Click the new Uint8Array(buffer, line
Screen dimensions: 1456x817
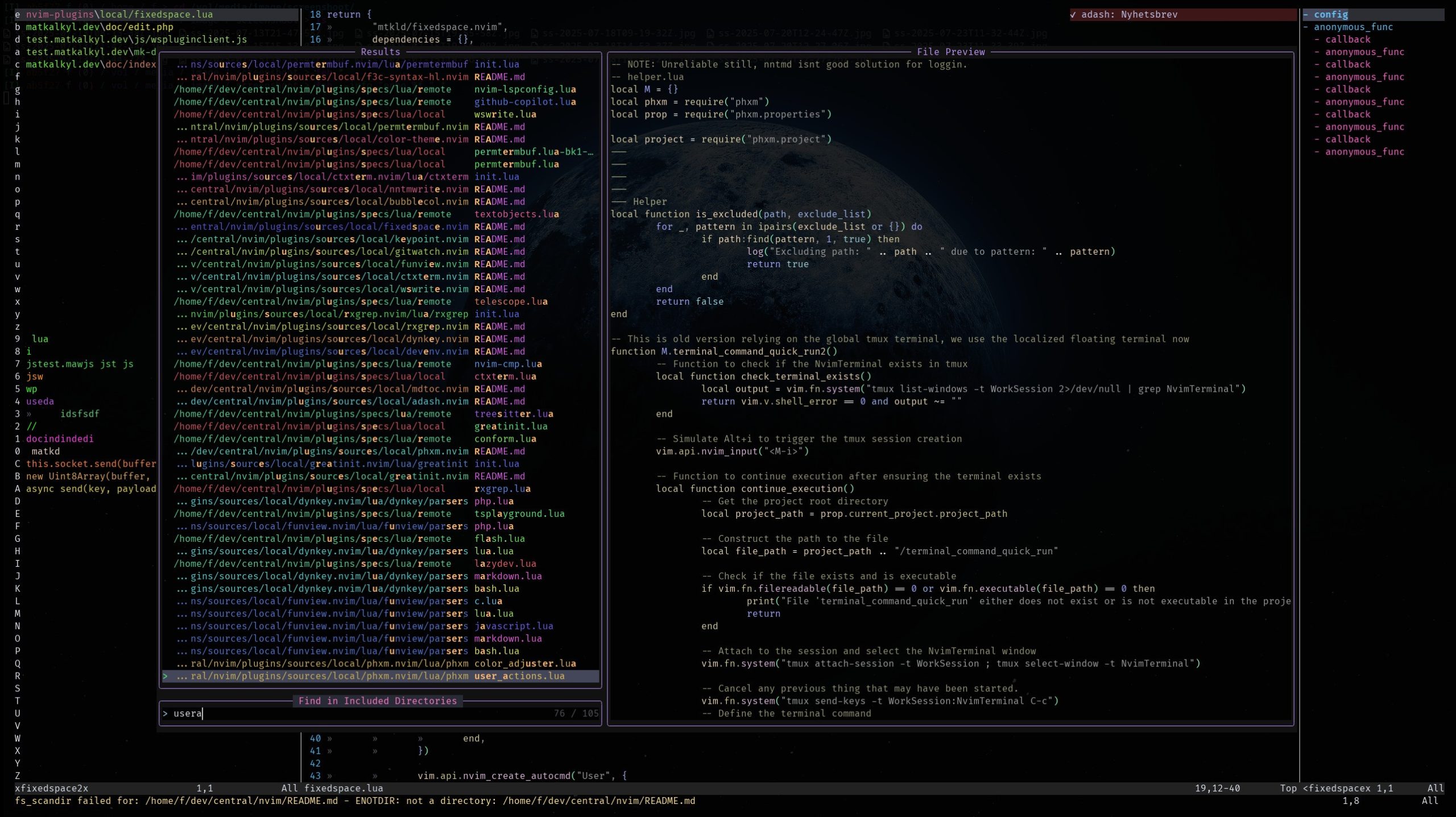(x=88, y=476)
